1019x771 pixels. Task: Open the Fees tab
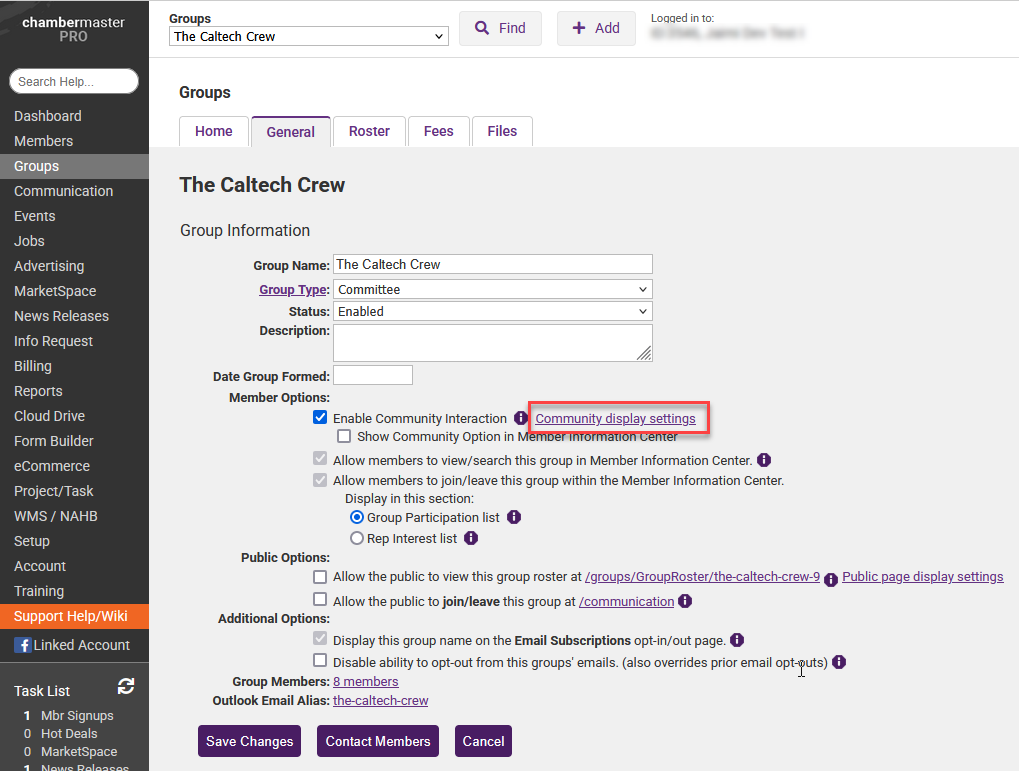[438, 131]
